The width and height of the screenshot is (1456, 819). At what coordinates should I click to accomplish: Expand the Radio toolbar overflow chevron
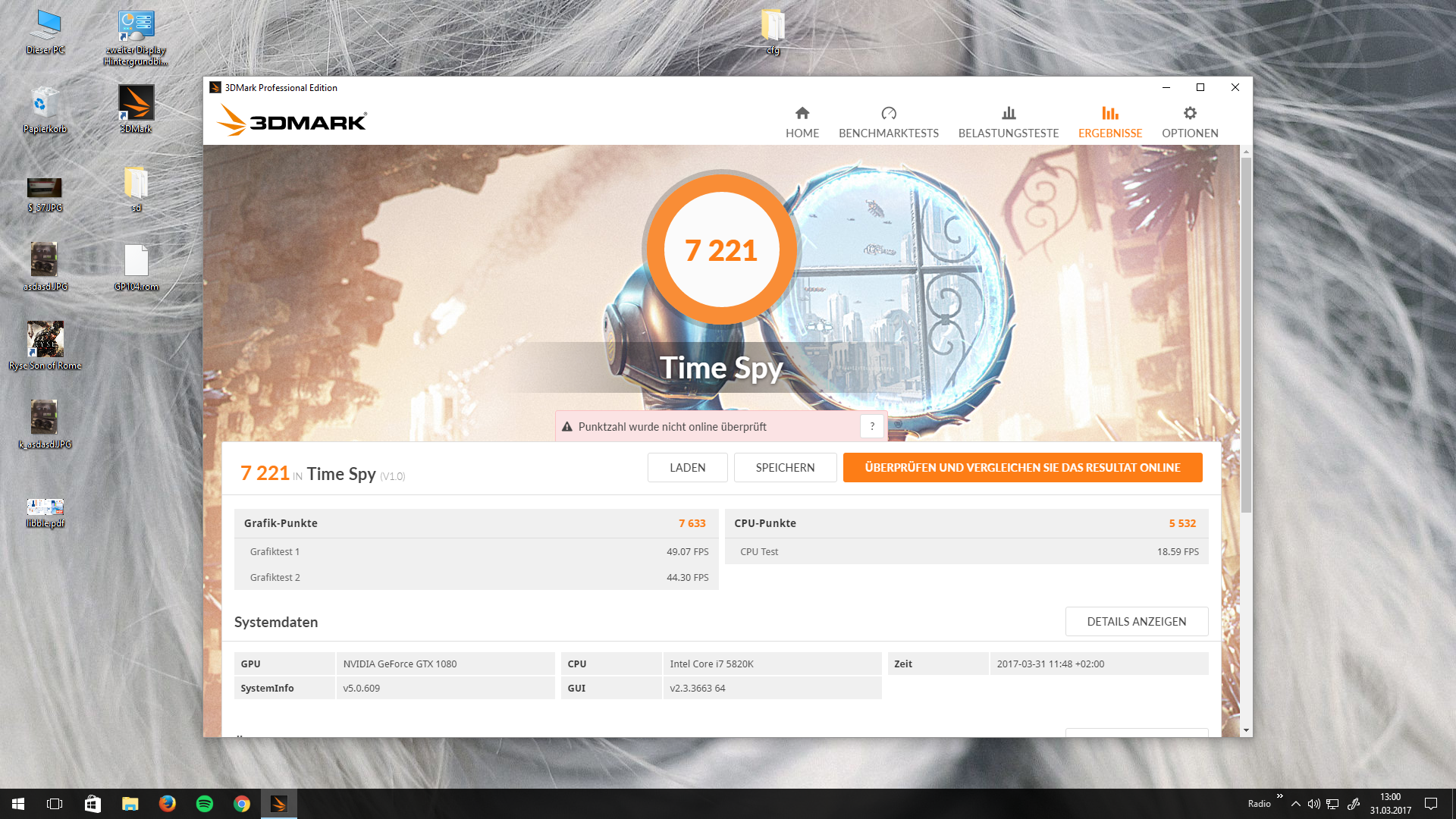(1280, 795)
